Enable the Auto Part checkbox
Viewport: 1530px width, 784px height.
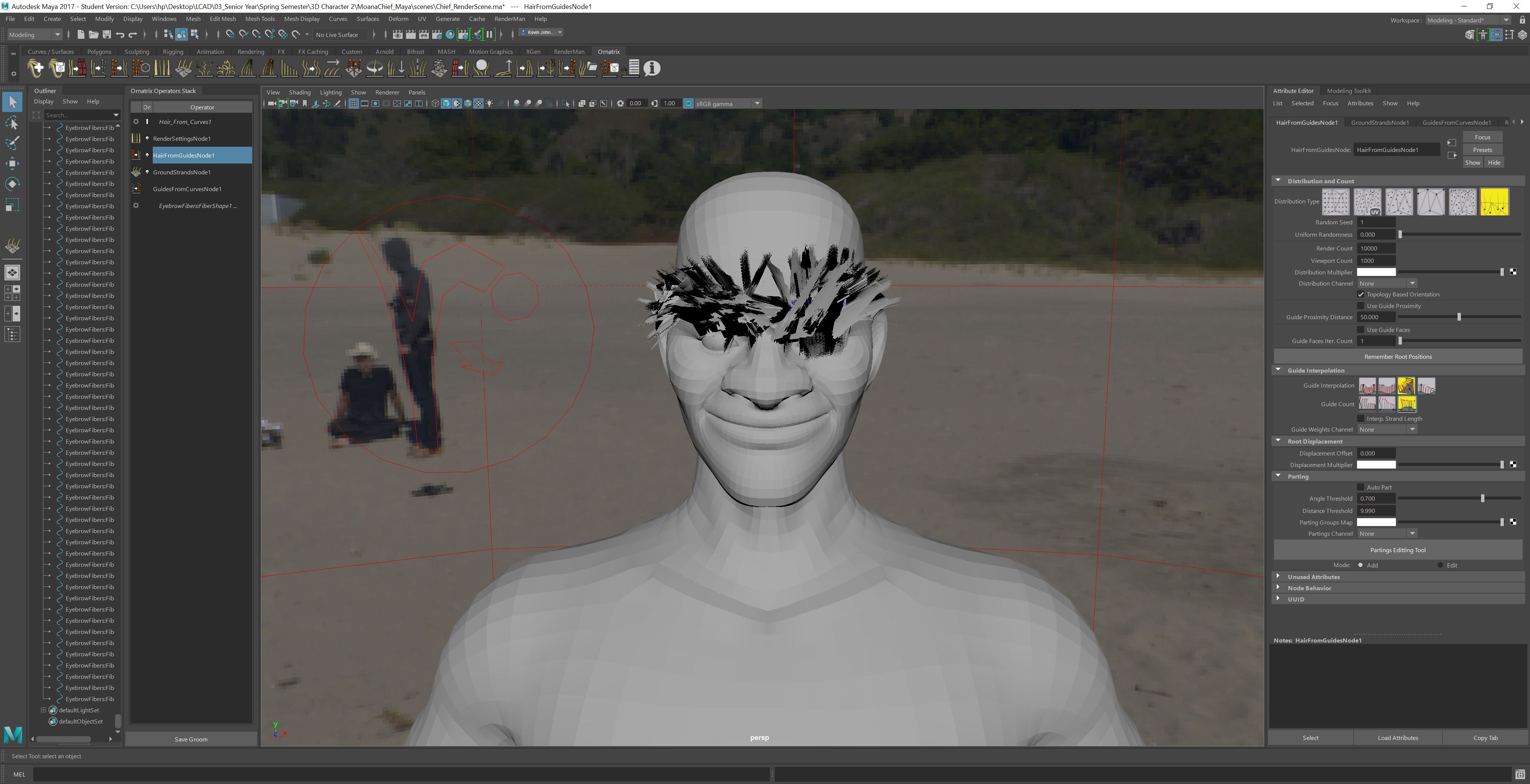coord(1361,487)
